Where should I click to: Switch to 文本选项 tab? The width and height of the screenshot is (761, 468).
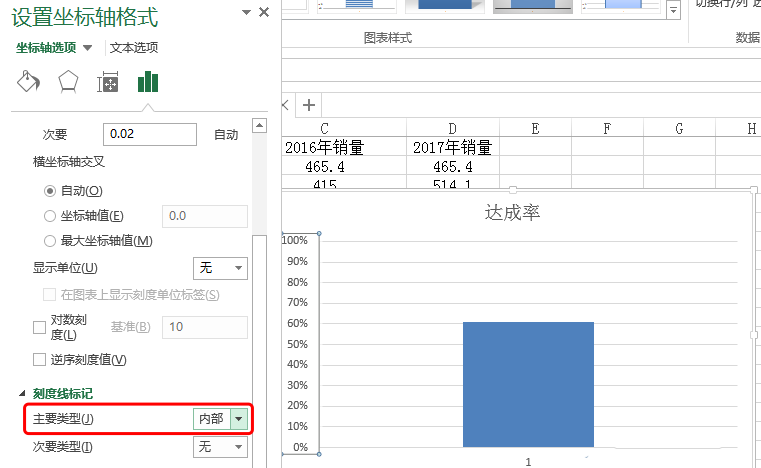(x=133, y=48)
